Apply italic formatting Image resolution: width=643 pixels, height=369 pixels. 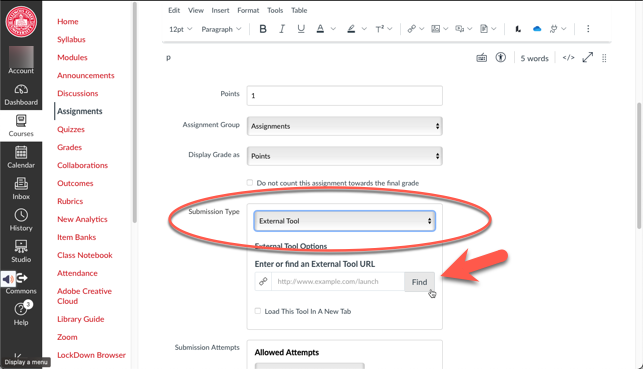[x=282, y=29]
